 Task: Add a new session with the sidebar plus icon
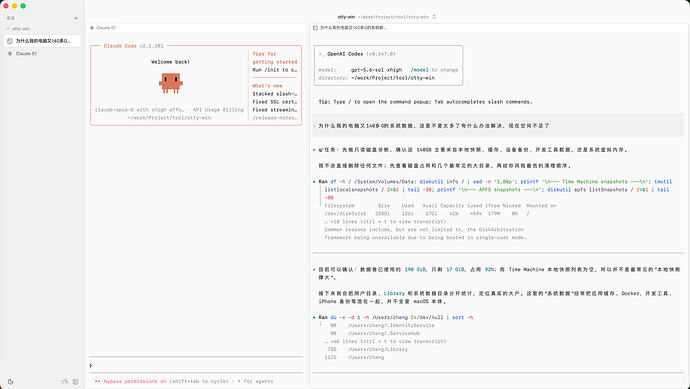coord(76,18)
